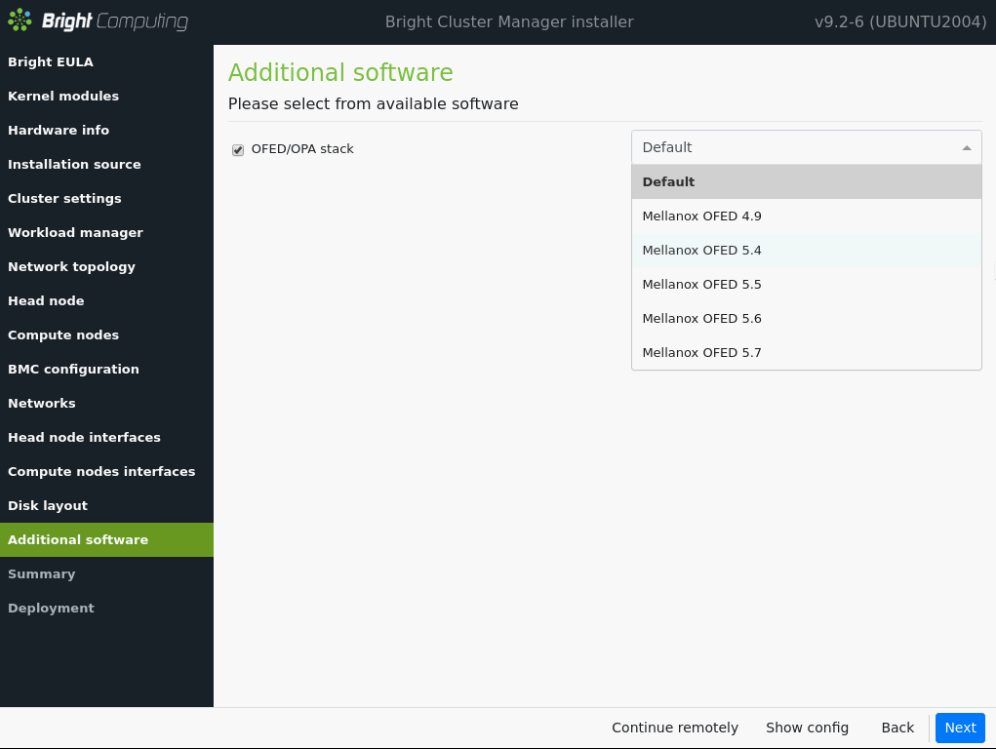Click the blue Next button
The width and height of the screenshot is (996, 749).
(960, 728)
